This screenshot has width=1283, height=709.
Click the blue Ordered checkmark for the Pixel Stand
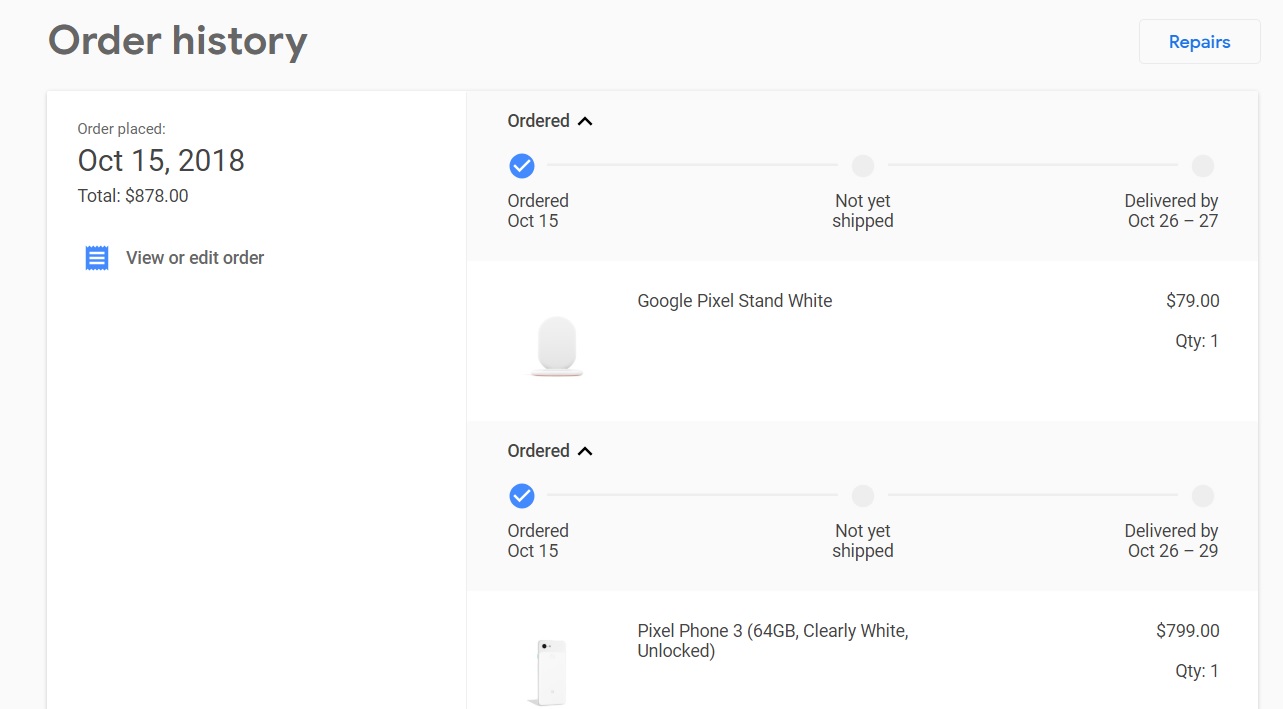coord(522,166)
